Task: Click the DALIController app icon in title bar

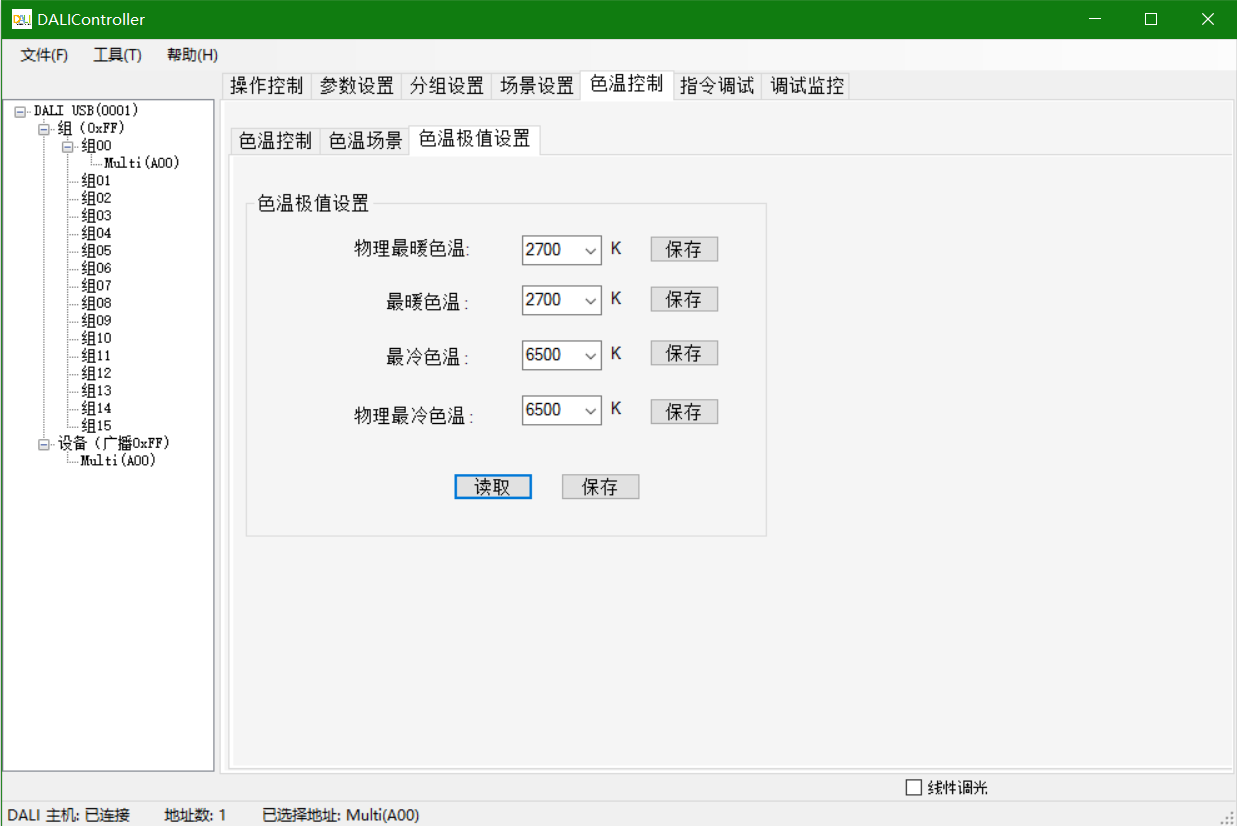Action: [21, 19]
